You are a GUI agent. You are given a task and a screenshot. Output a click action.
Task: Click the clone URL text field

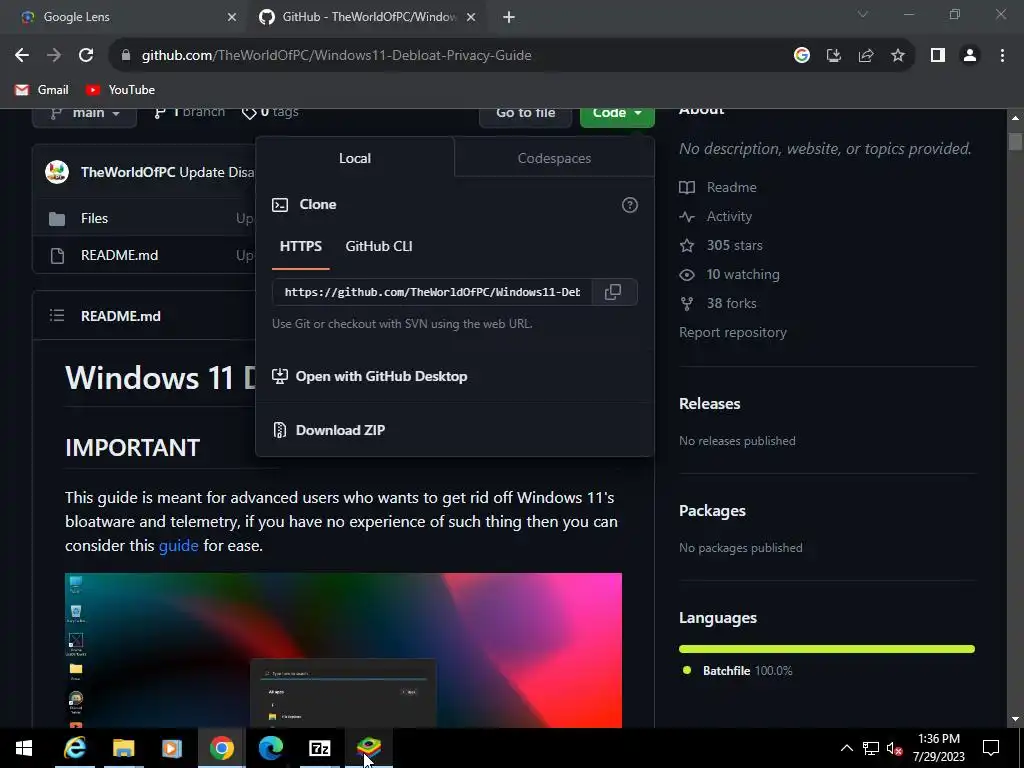[432, 292]
